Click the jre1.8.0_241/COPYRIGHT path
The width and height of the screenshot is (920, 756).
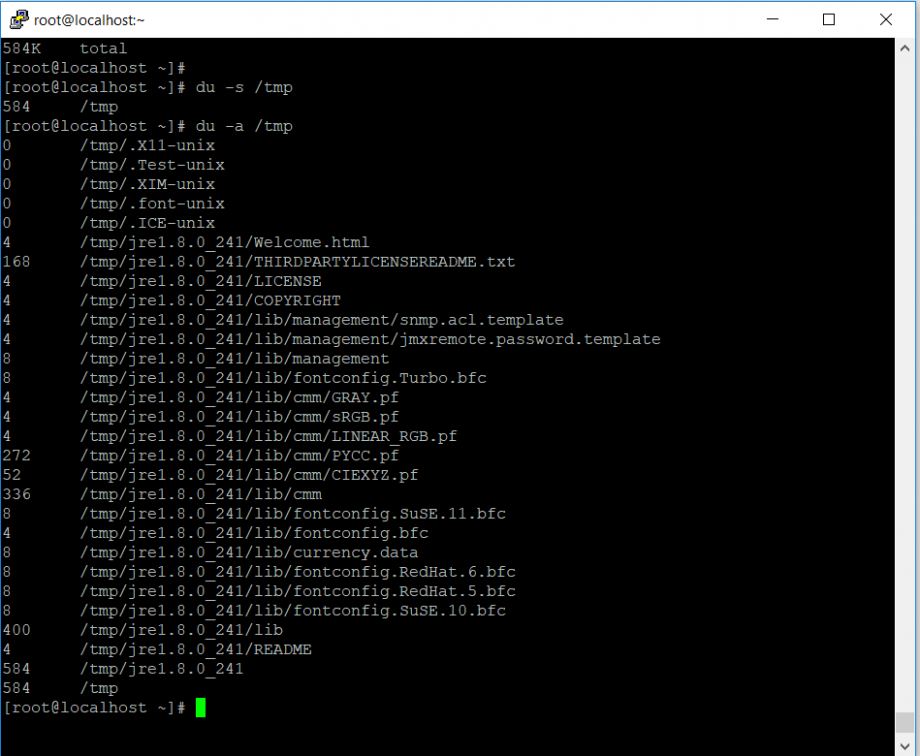[x=210, y=301]
